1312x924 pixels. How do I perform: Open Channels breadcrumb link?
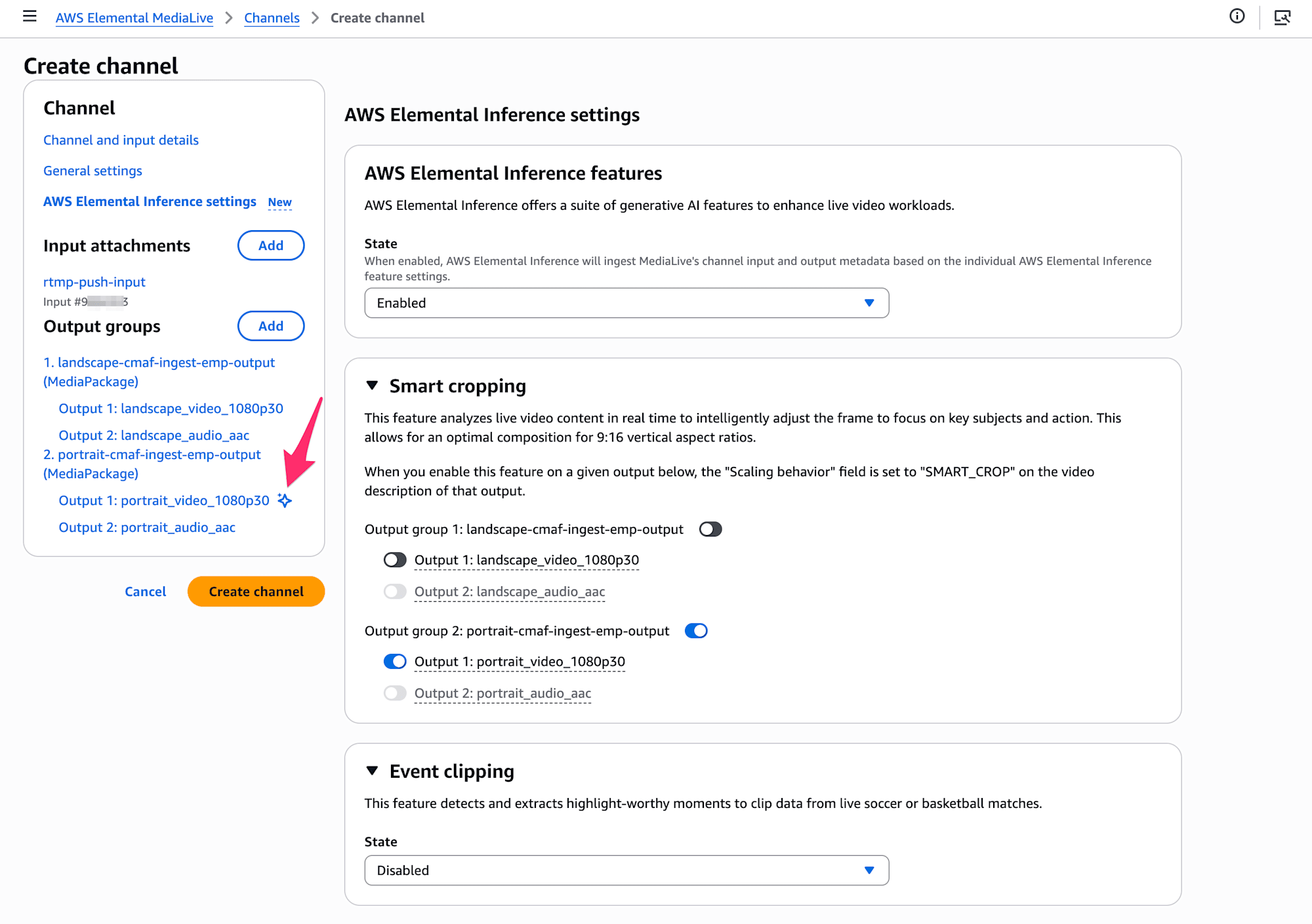(x=272, y=18)
